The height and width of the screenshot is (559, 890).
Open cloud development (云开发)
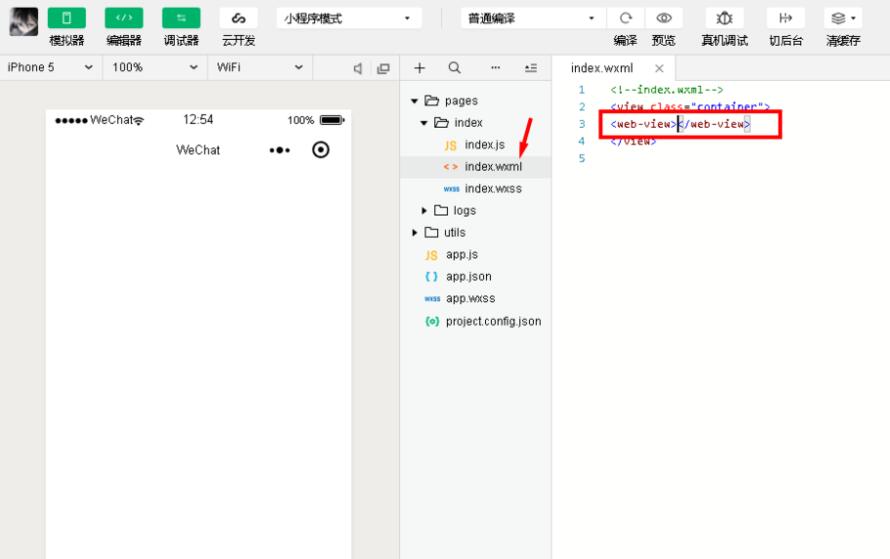[238, 19]
